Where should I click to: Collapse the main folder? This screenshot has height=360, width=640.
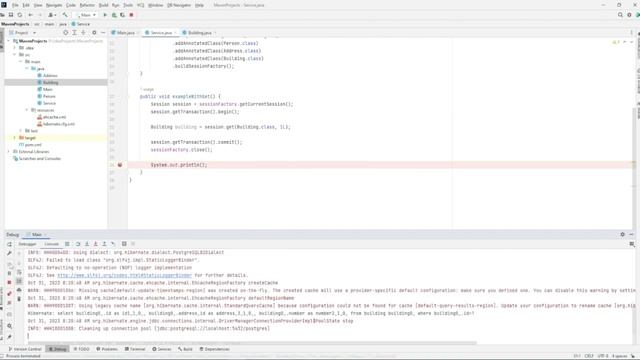21,62
